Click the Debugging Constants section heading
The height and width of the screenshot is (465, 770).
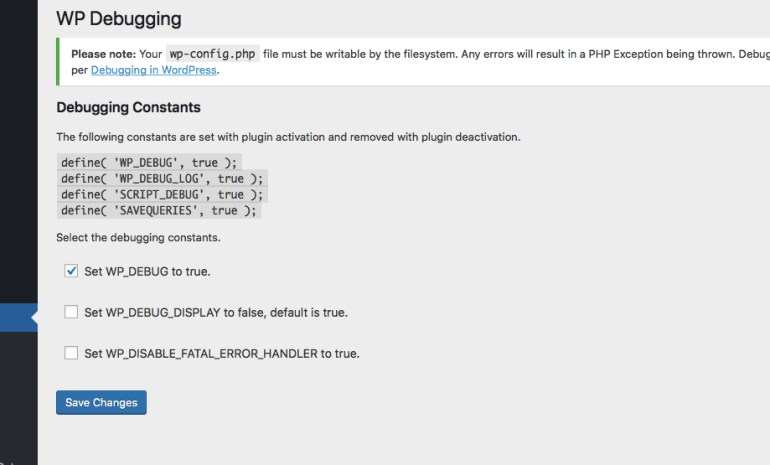point(129,107)
